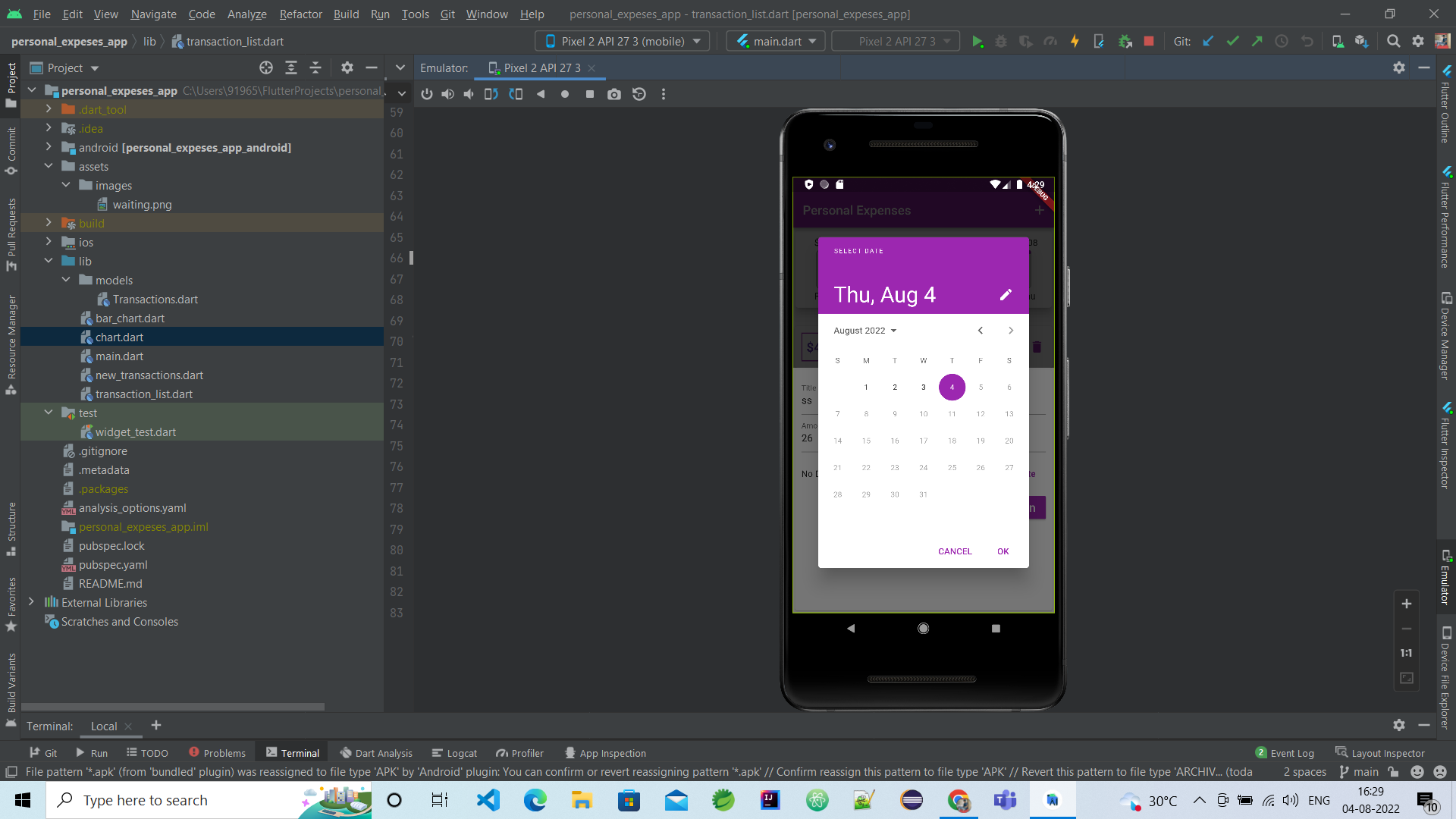Confirm date with OK button
Screen dimensions: 1456x819
1003,551
